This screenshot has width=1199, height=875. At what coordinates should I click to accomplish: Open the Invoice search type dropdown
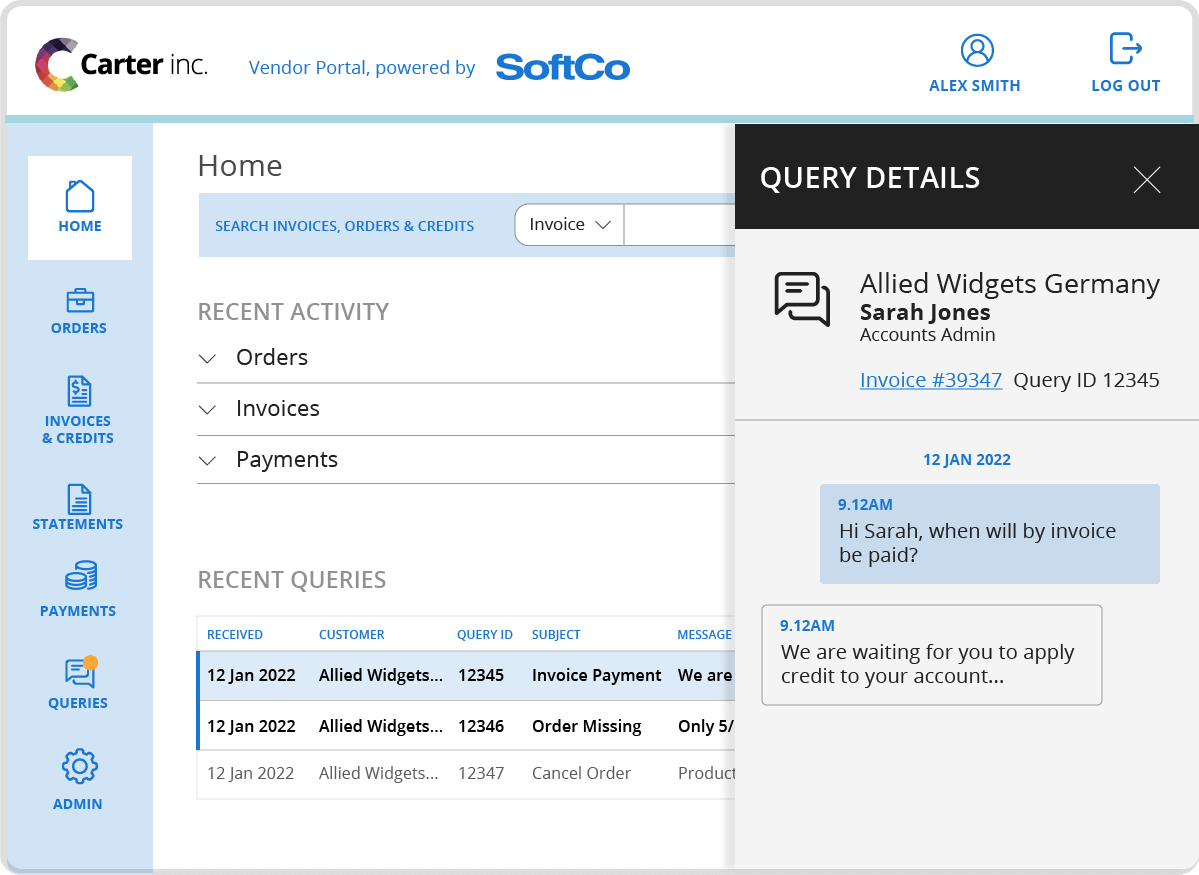(568, 225)
